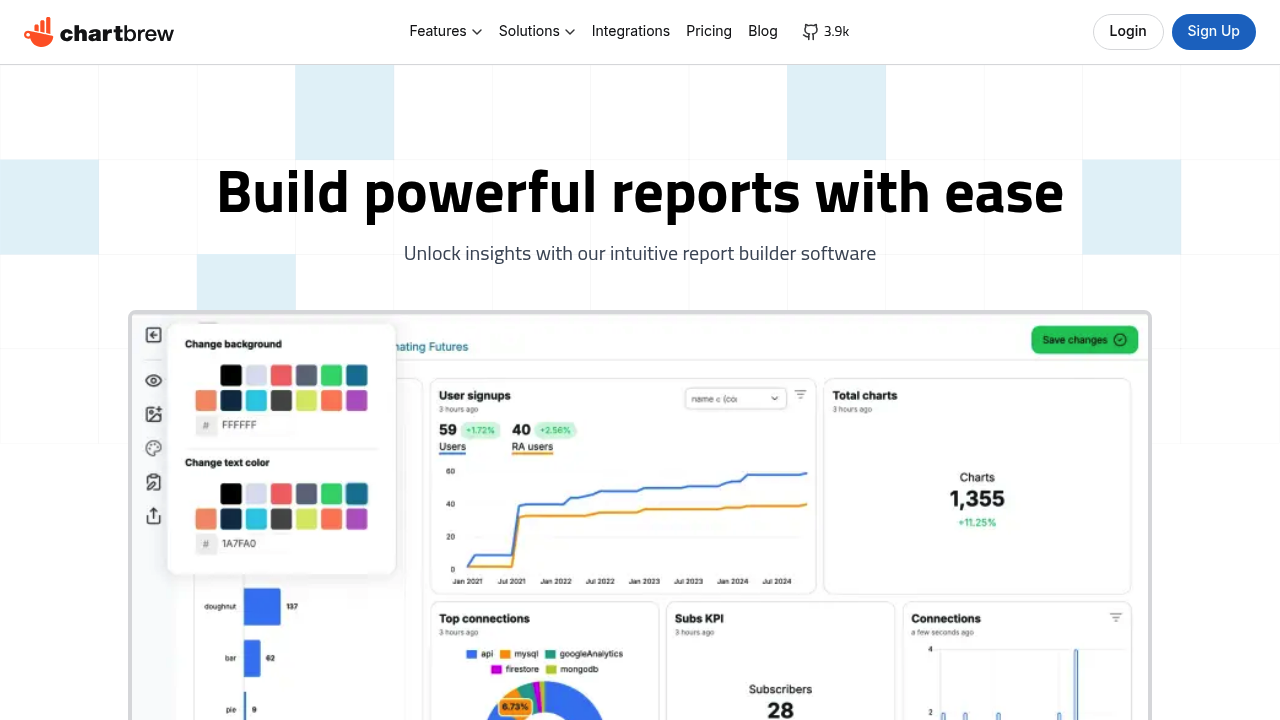
Task: Open the color palette icon in the sidebar
Action: [153, 448]
